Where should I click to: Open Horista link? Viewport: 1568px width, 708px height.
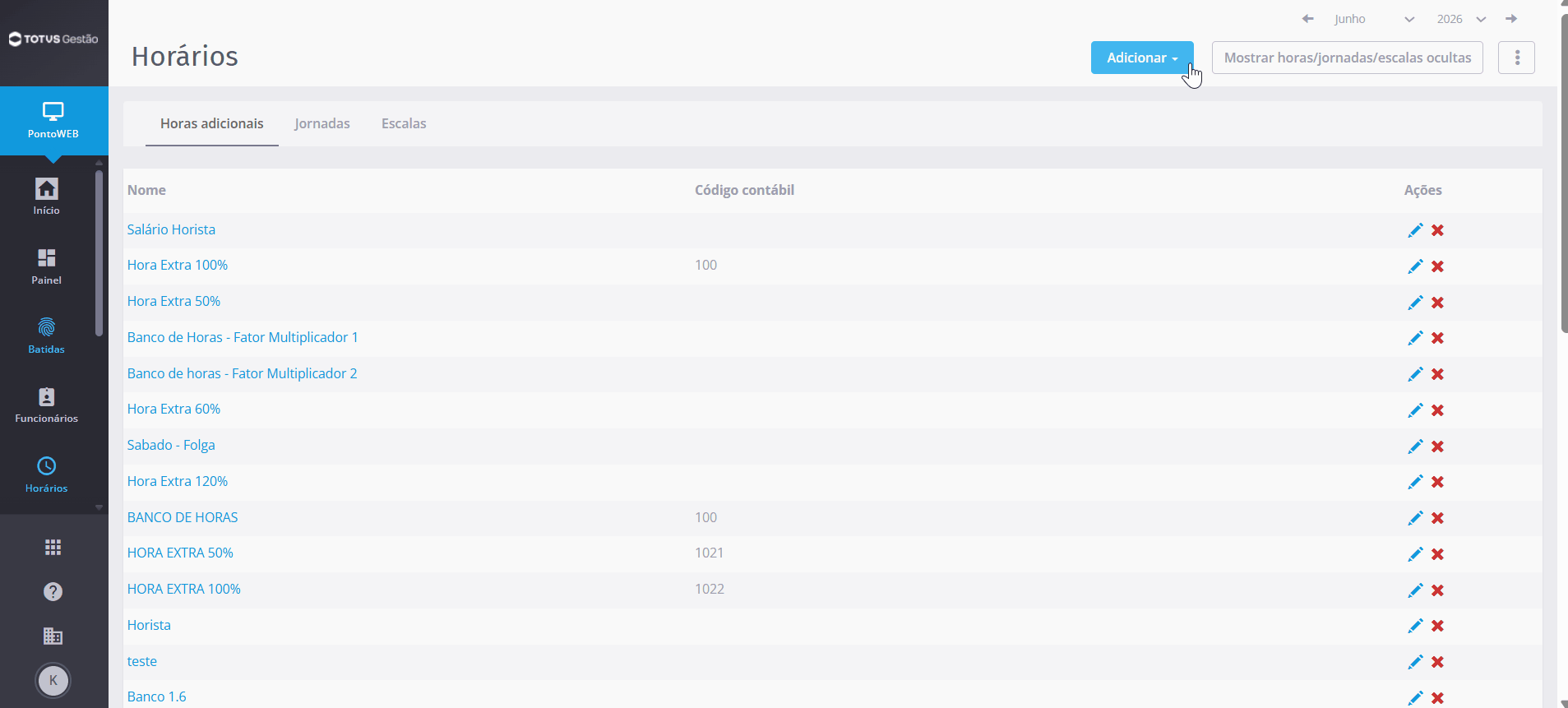[149, 625]
